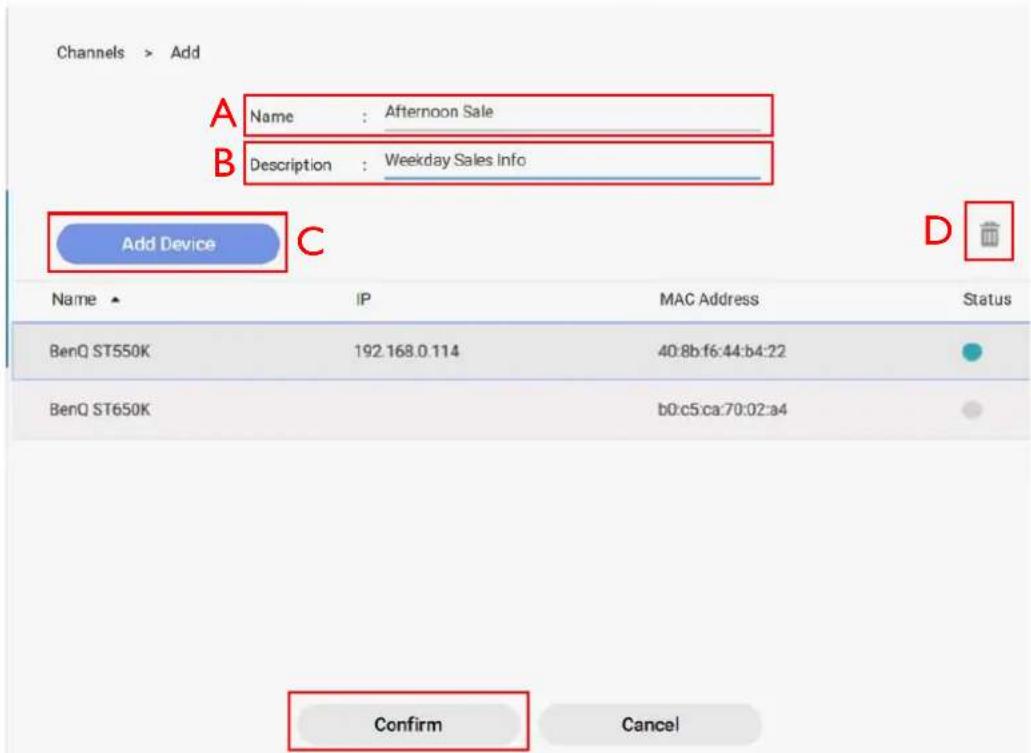Click IP address 192.168.0.114
The height and width of the screenshot is (753, 1031).
click(406, 351)
